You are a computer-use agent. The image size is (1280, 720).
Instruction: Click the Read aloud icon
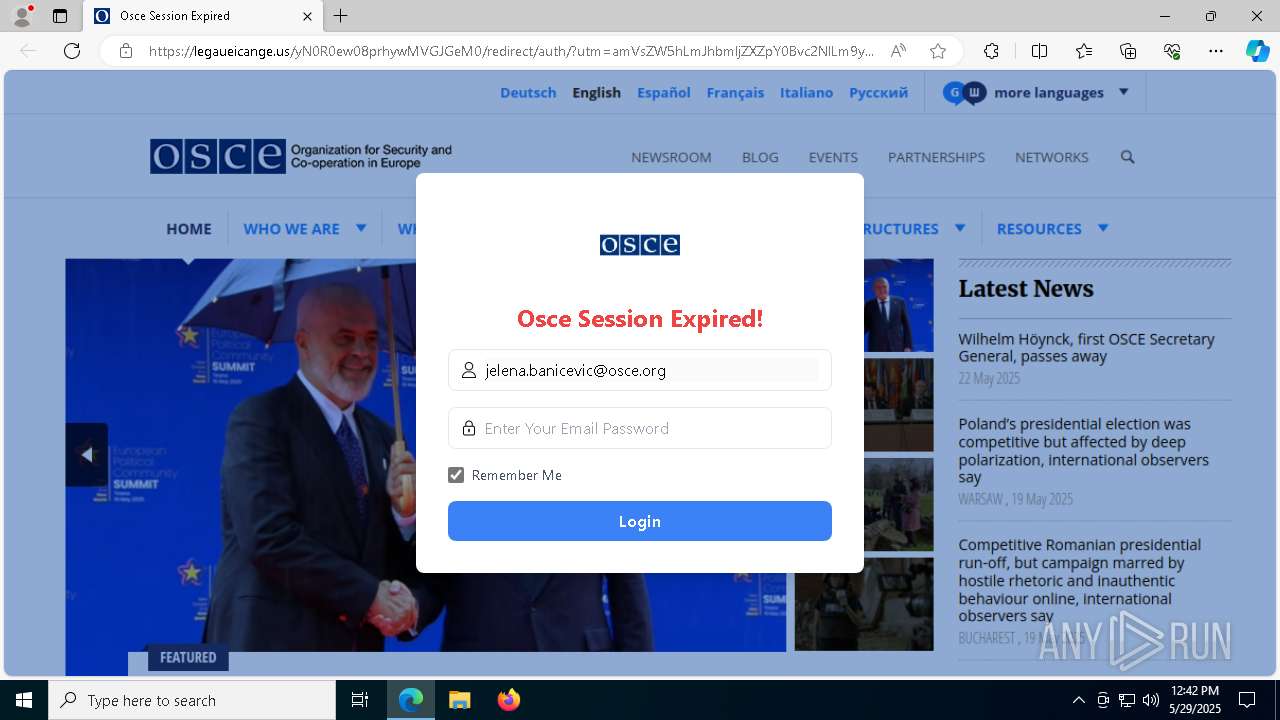898,51
